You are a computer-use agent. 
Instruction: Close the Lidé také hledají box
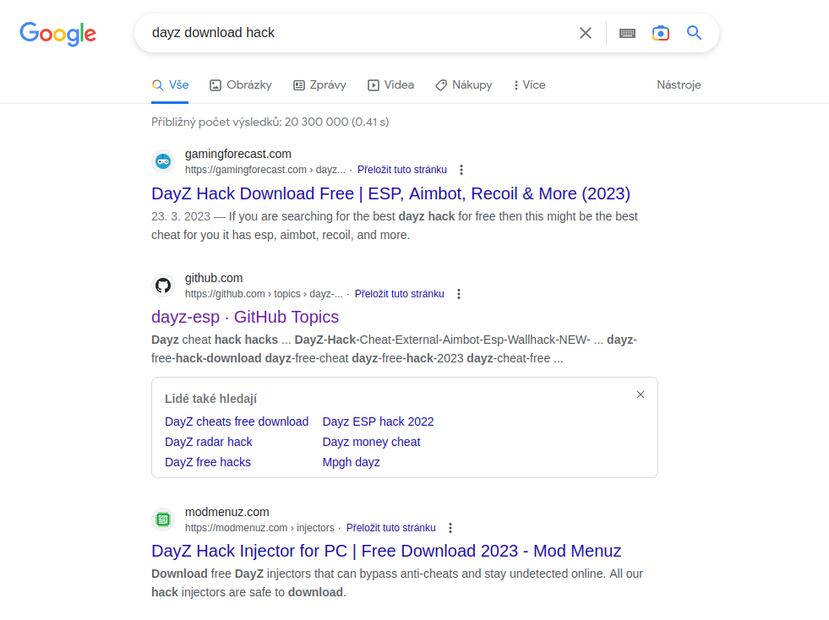[x=640, y=395]
